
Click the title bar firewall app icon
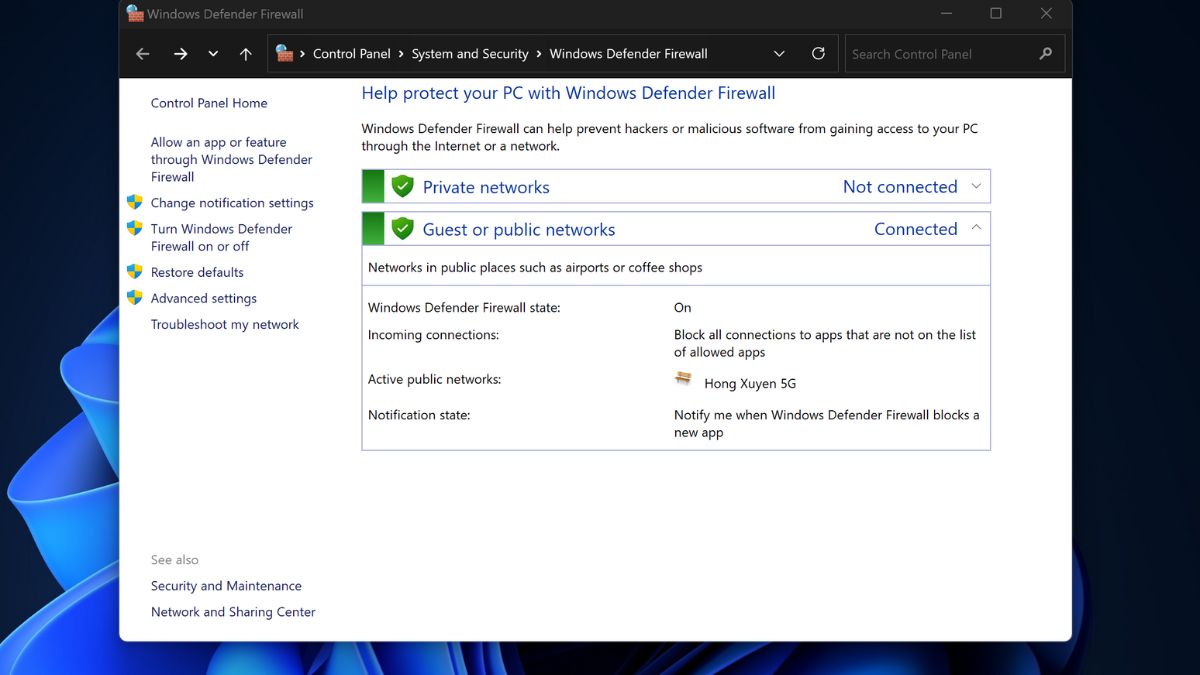point(135,14)
